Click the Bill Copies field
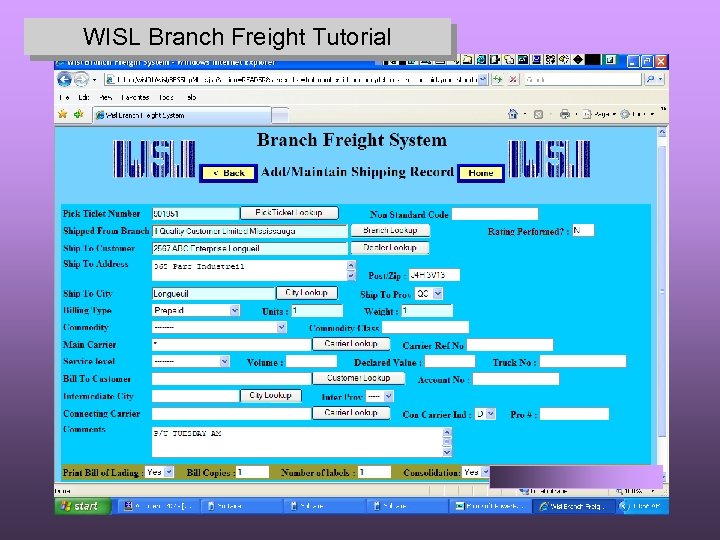Viewport: 720px width, 540px height. [x=253, y=472]
